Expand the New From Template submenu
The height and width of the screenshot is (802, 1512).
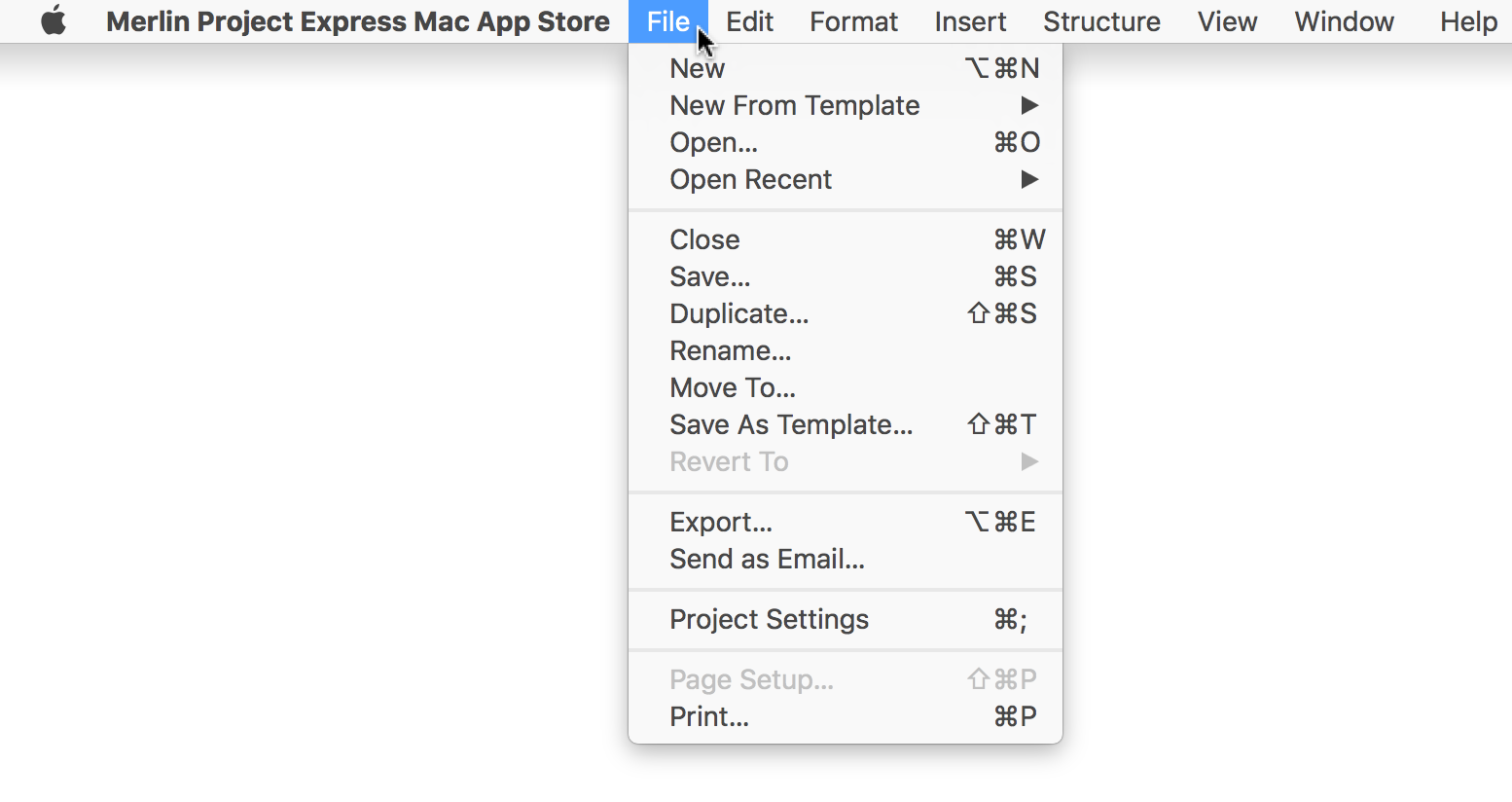(x=846, y=105)
